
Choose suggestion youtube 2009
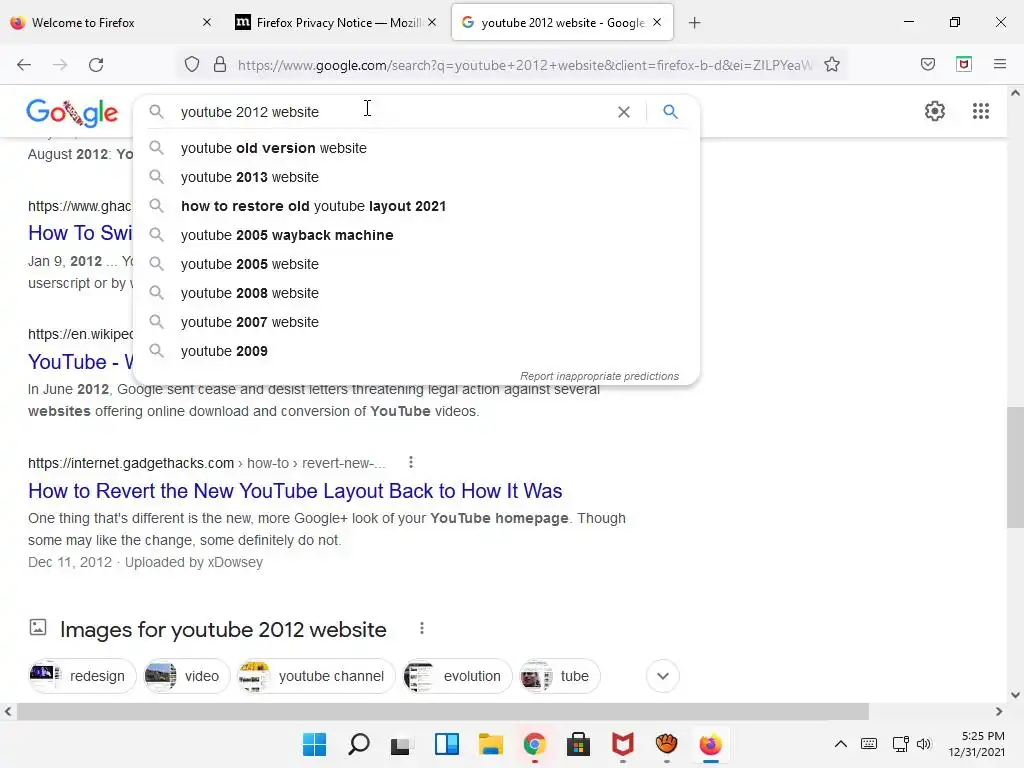tap(416, 351)
